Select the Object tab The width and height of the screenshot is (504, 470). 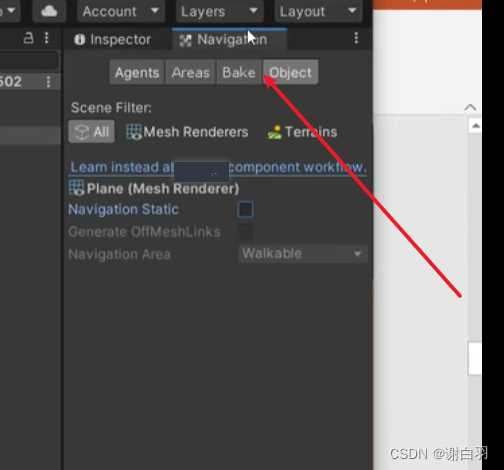tap(290, 72)
